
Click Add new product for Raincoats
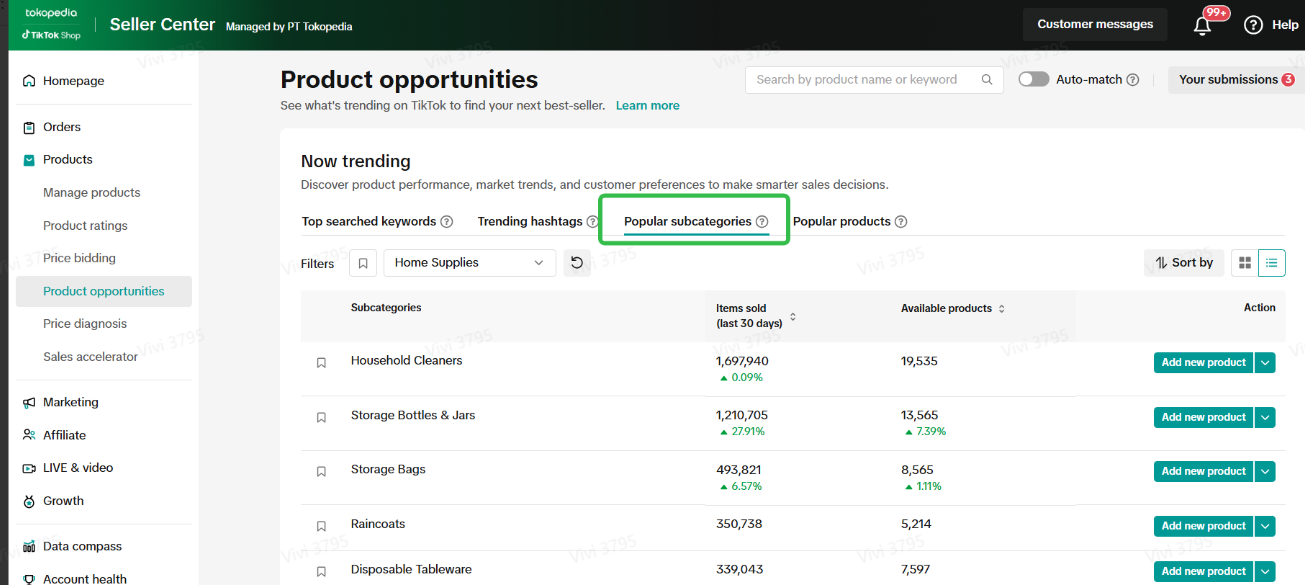point(1203,526)
